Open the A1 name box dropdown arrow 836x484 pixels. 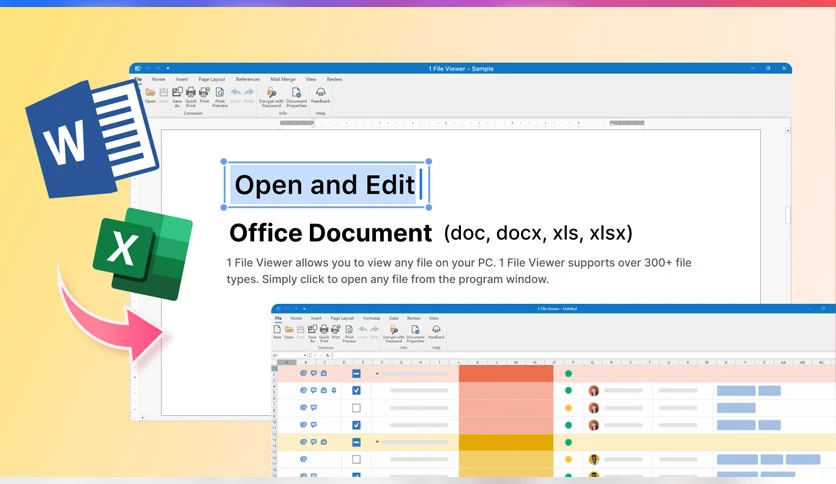pos(304,355)
